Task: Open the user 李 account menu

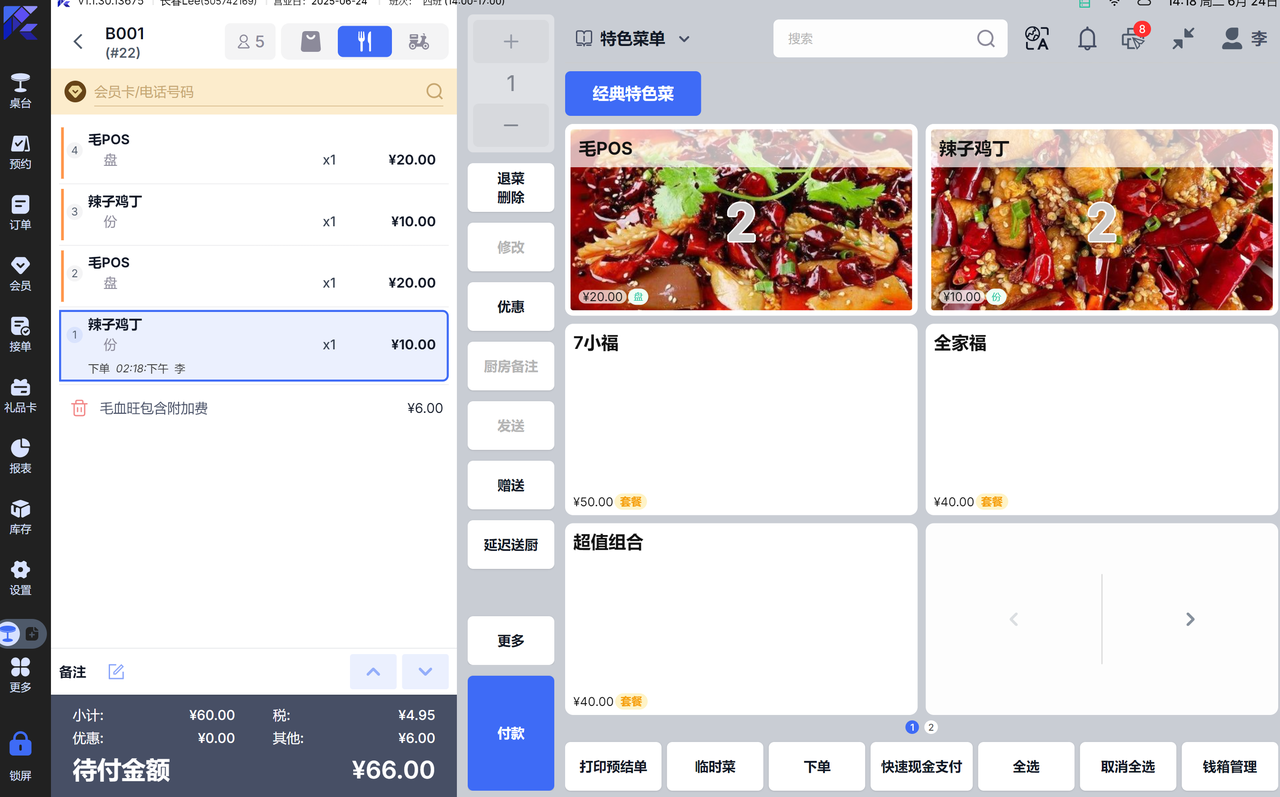Action: (x=1245, y=39)
